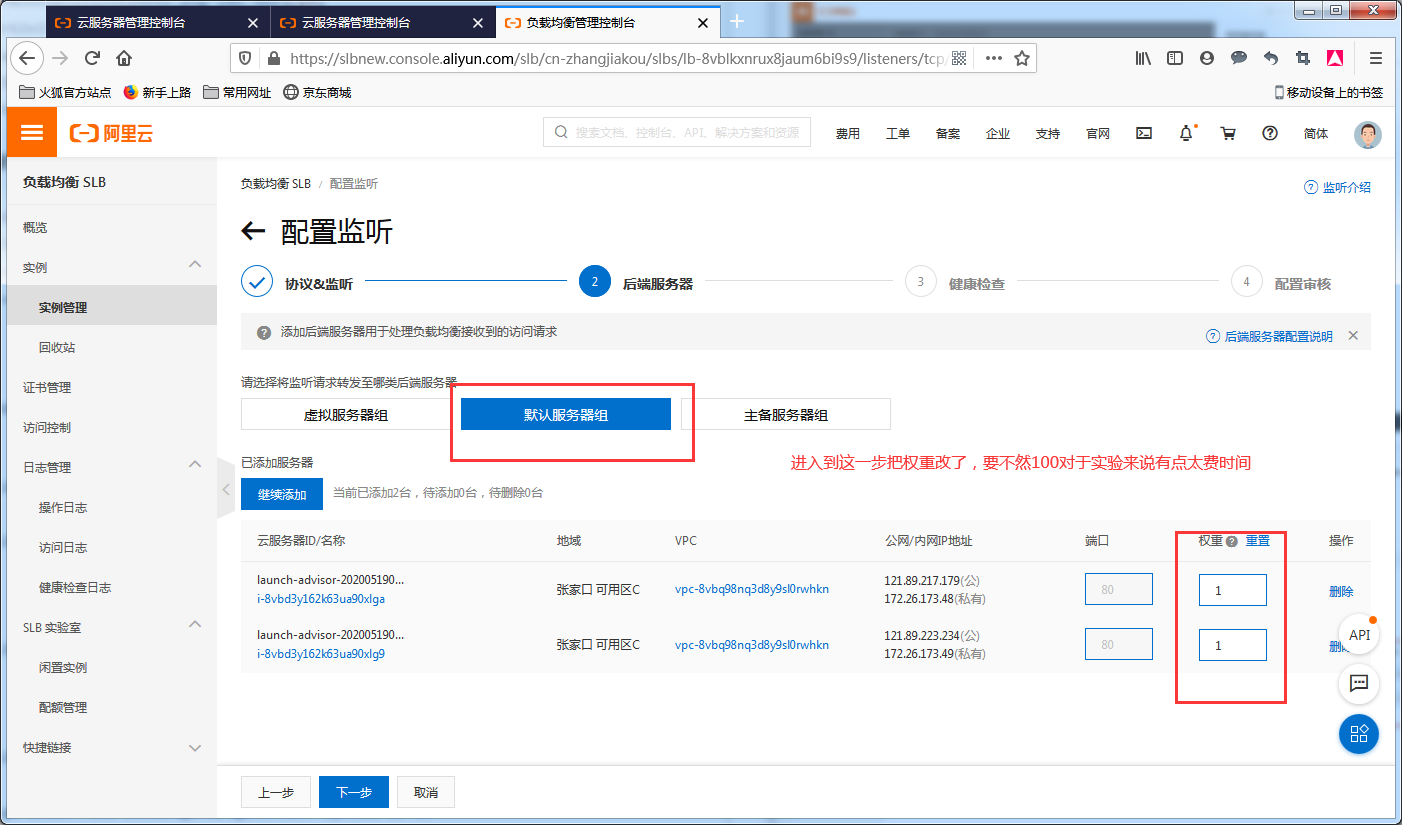Open the Firefox library icon
The height and width of the screenshot is (825, 1402).
click(1142, 58)
